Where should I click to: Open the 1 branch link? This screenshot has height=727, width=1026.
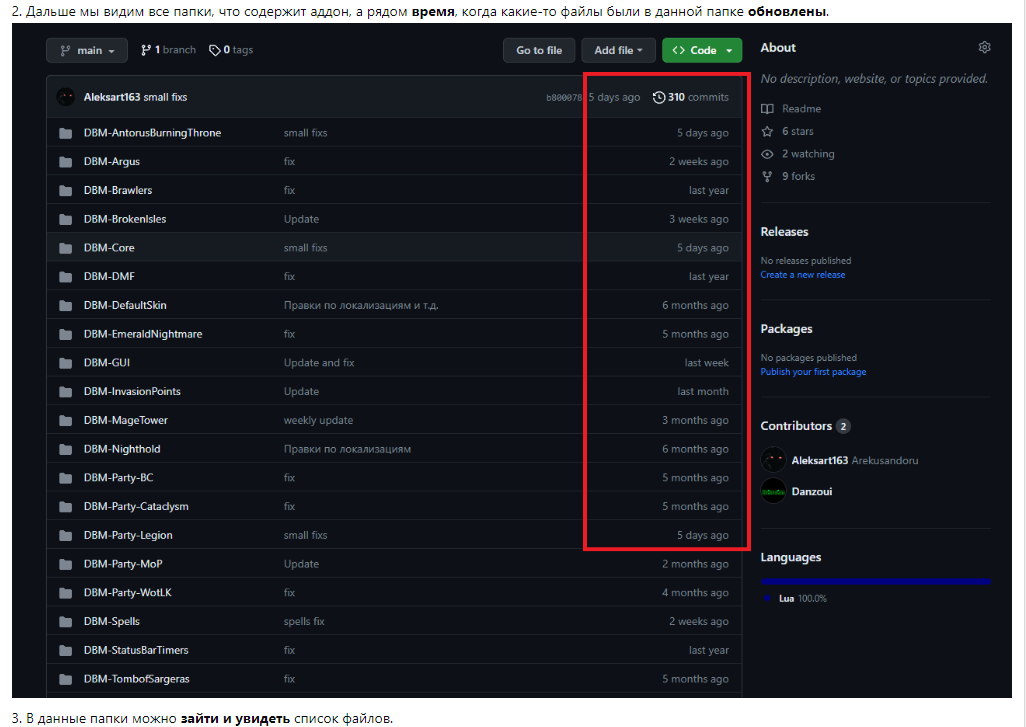coord(169,50)
